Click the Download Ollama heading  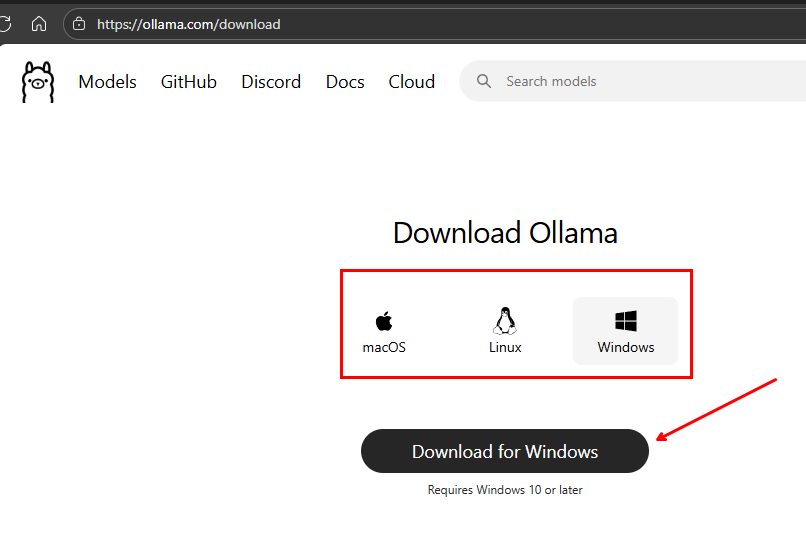[x=505, y=233]
